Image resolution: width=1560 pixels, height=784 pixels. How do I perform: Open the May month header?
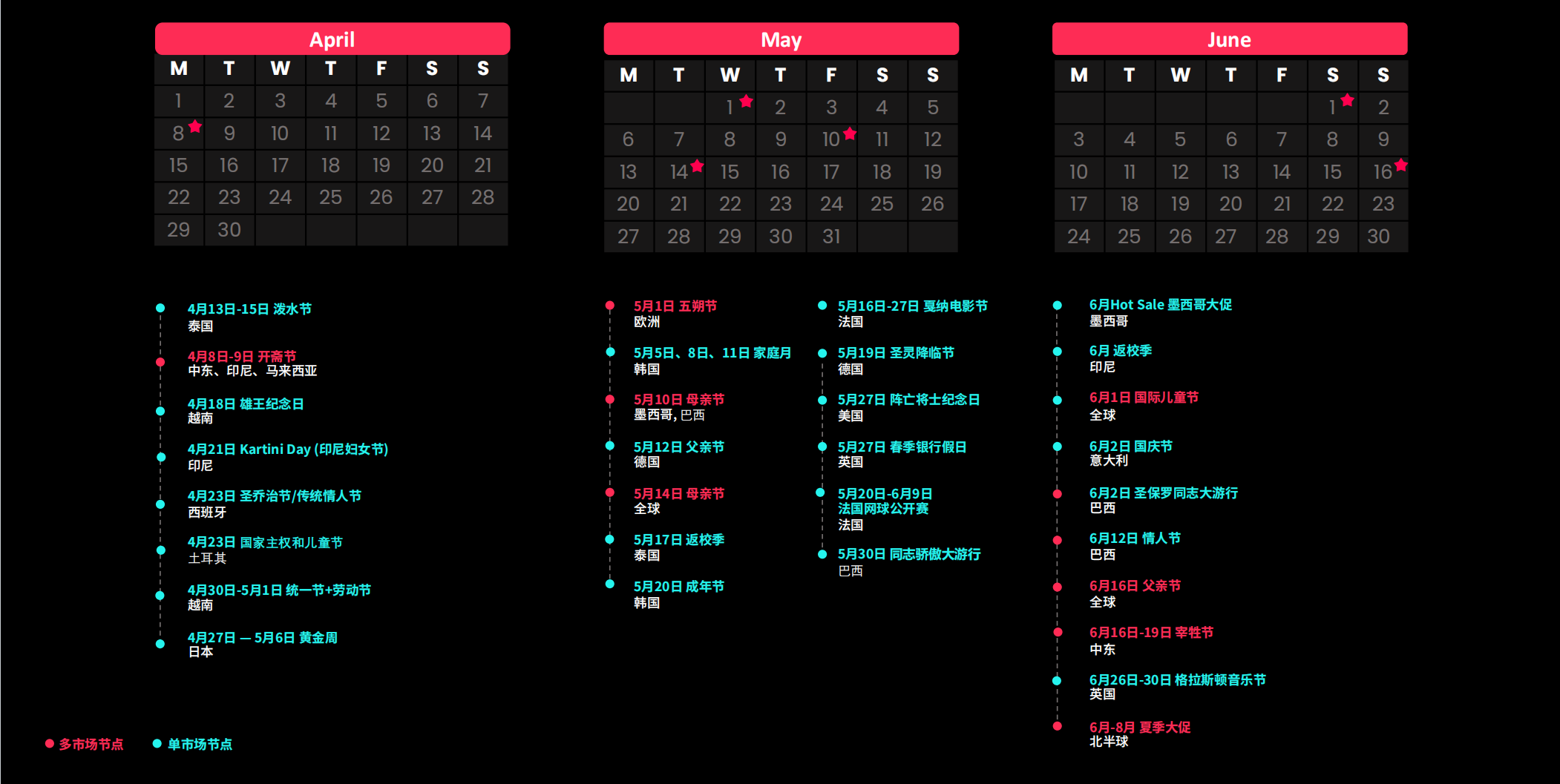(x=781, y=39)
